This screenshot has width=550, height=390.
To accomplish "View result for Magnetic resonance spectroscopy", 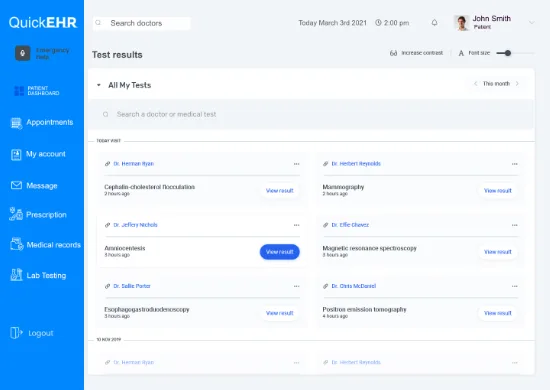I will pyautogui.click(x=498, y=252).
